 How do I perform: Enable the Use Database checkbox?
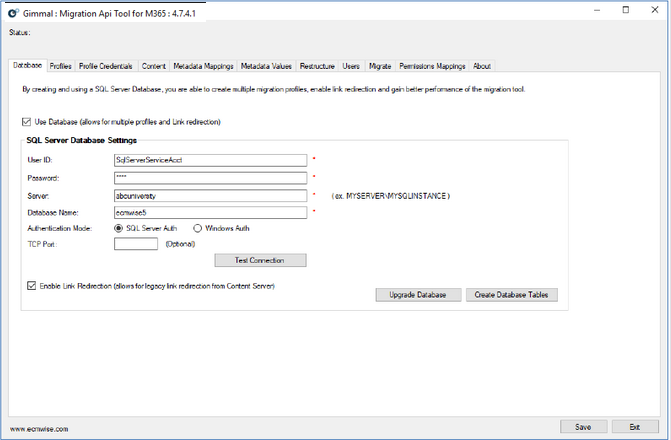26,122
